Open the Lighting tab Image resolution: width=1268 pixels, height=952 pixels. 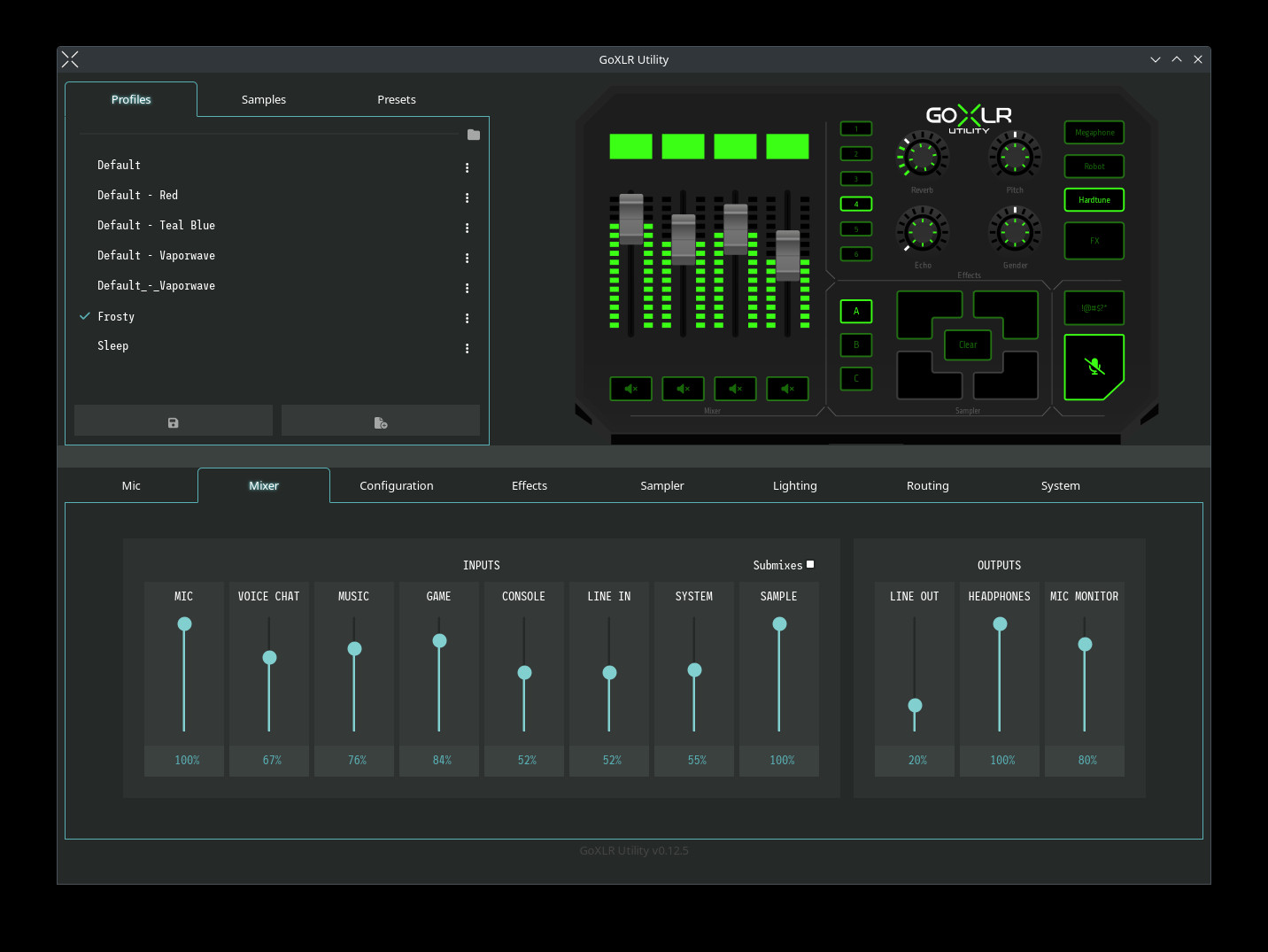coord(795,485)
